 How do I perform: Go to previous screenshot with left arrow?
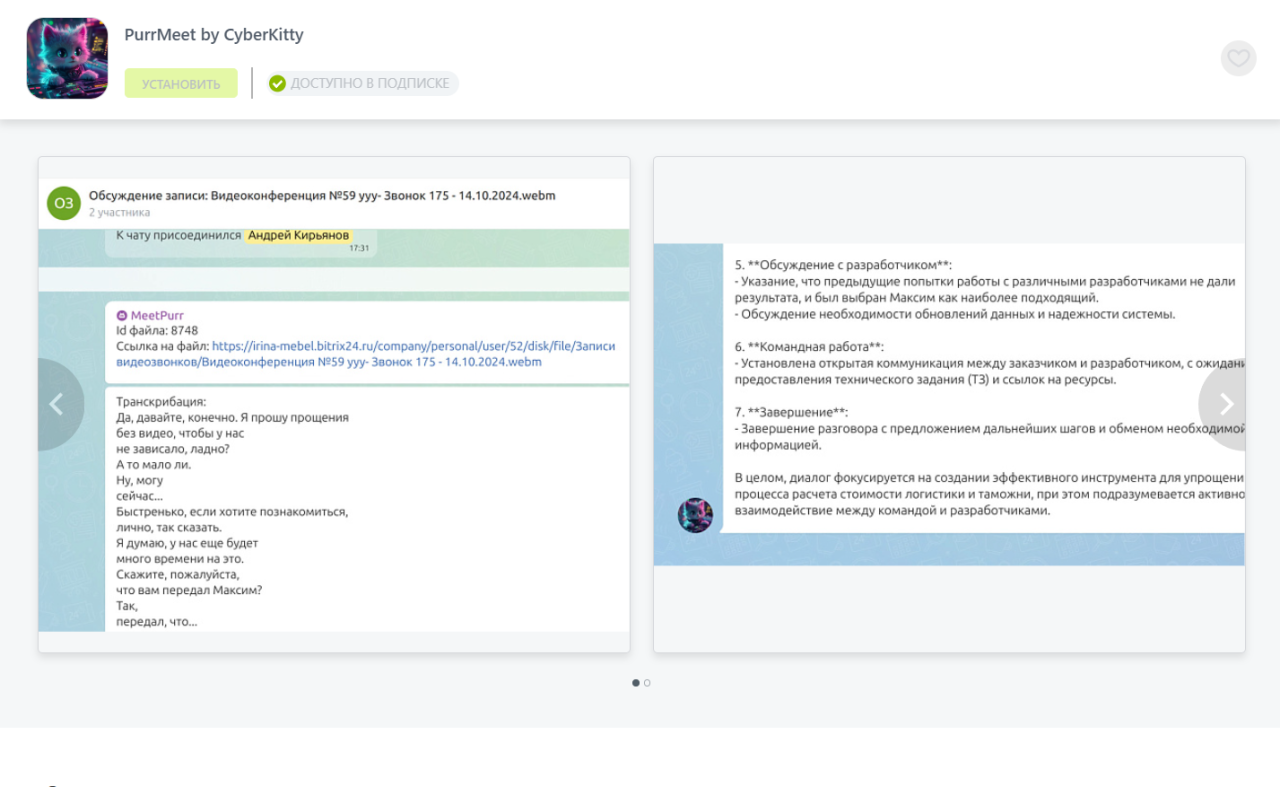pos(57,404)
